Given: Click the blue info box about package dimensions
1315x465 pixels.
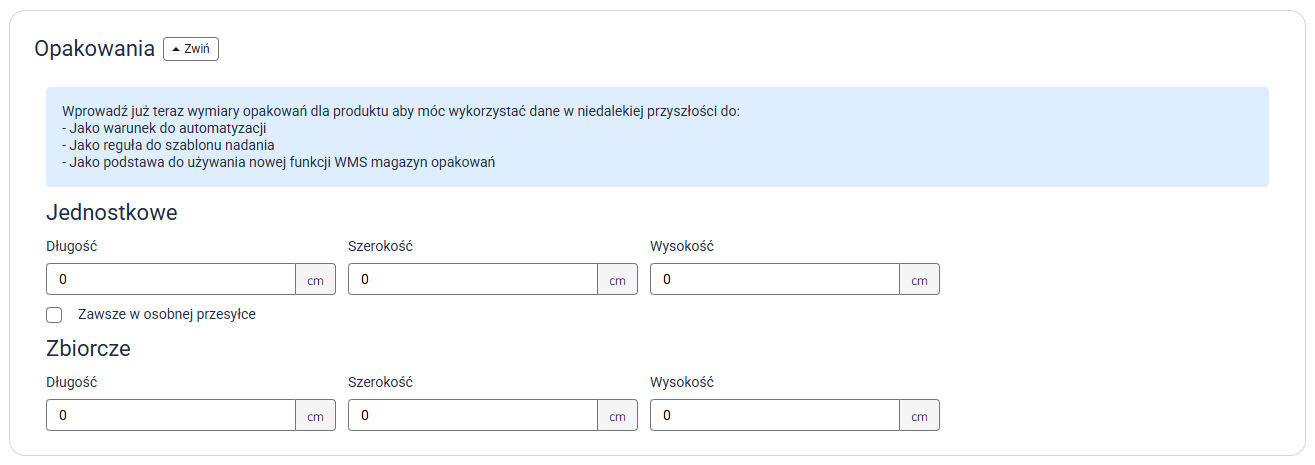Looking at the screenshot, I should point(656,136).
